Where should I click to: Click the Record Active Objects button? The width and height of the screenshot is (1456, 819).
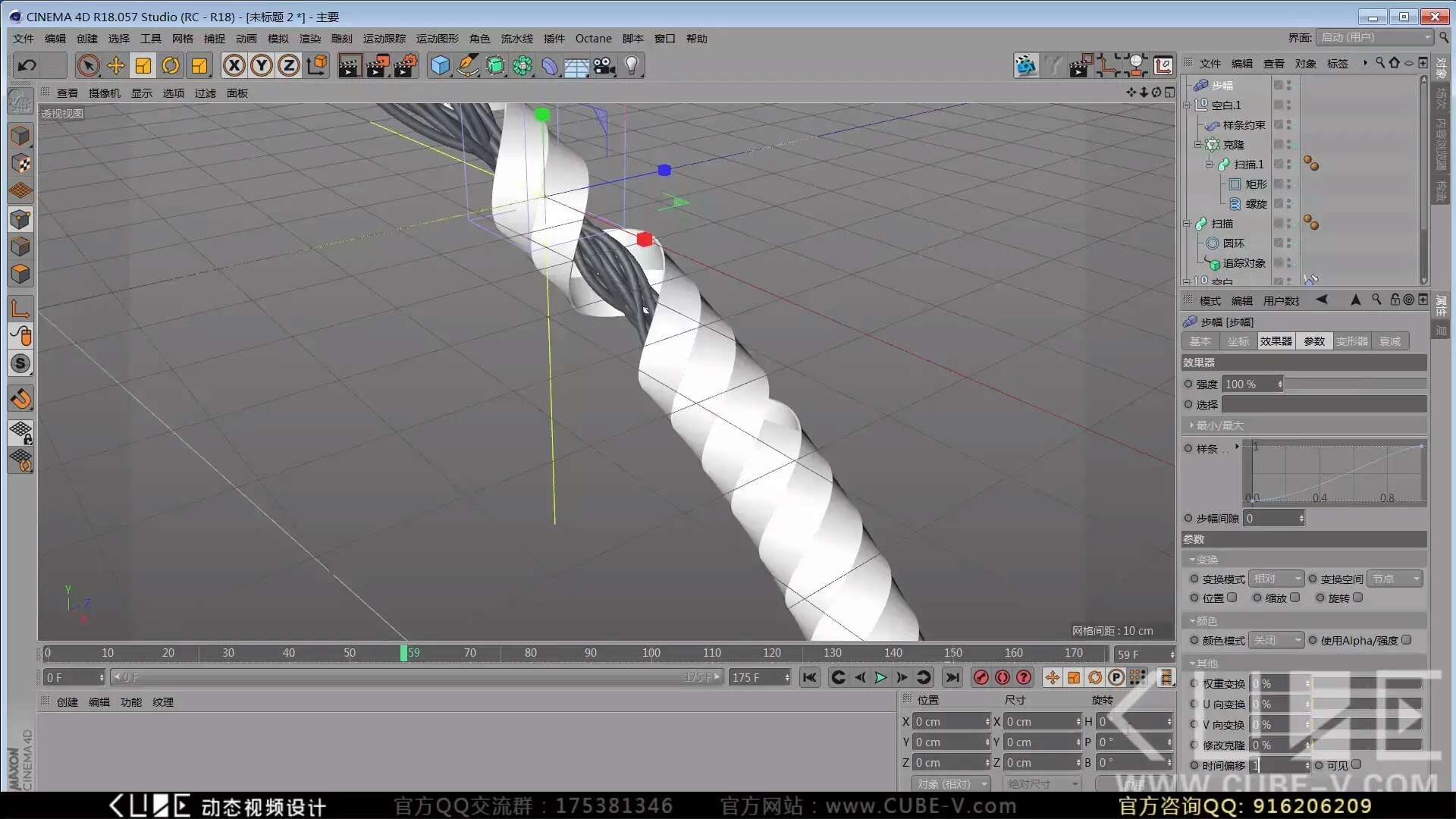pyautogui.click(x=981, y=677)
